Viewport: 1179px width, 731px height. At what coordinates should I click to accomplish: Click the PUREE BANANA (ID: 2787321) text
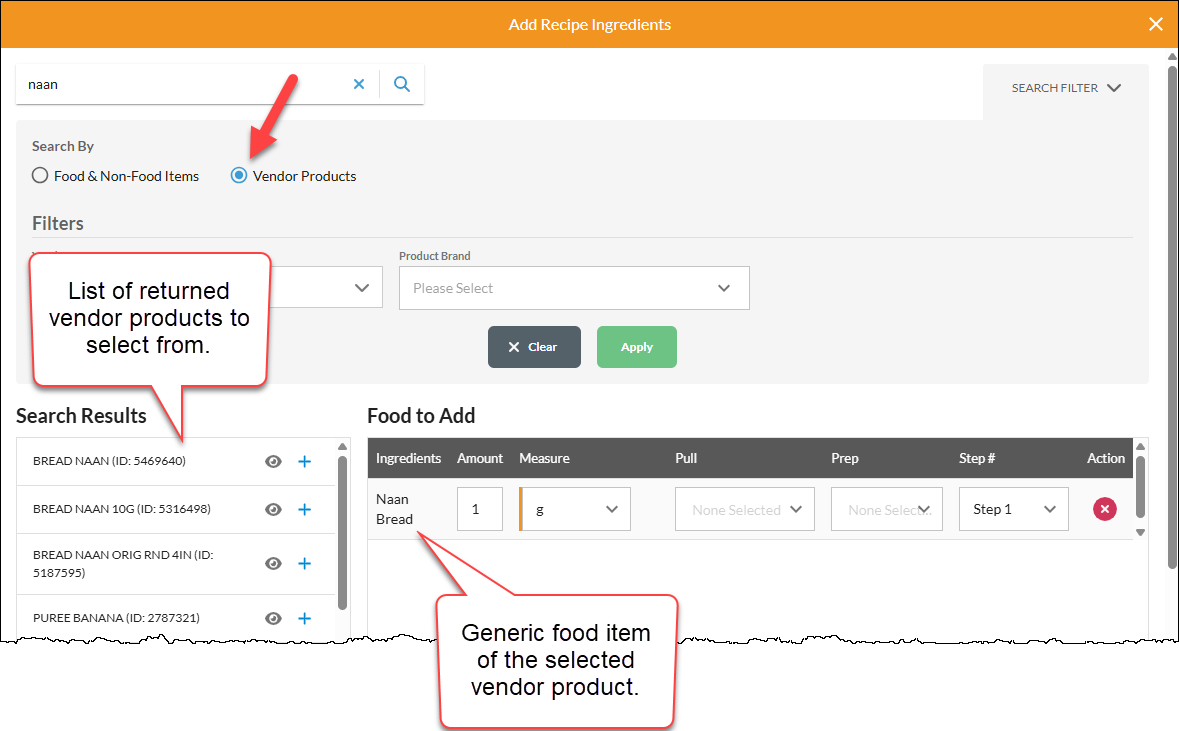[117, 618]
